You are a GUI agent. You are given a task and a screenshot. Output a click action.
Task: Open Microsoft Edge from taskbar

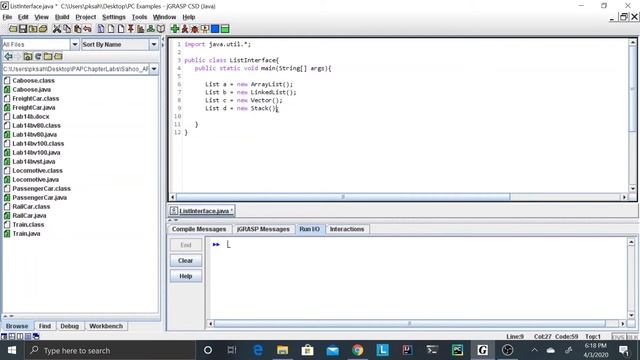click(x=258, y=350)
